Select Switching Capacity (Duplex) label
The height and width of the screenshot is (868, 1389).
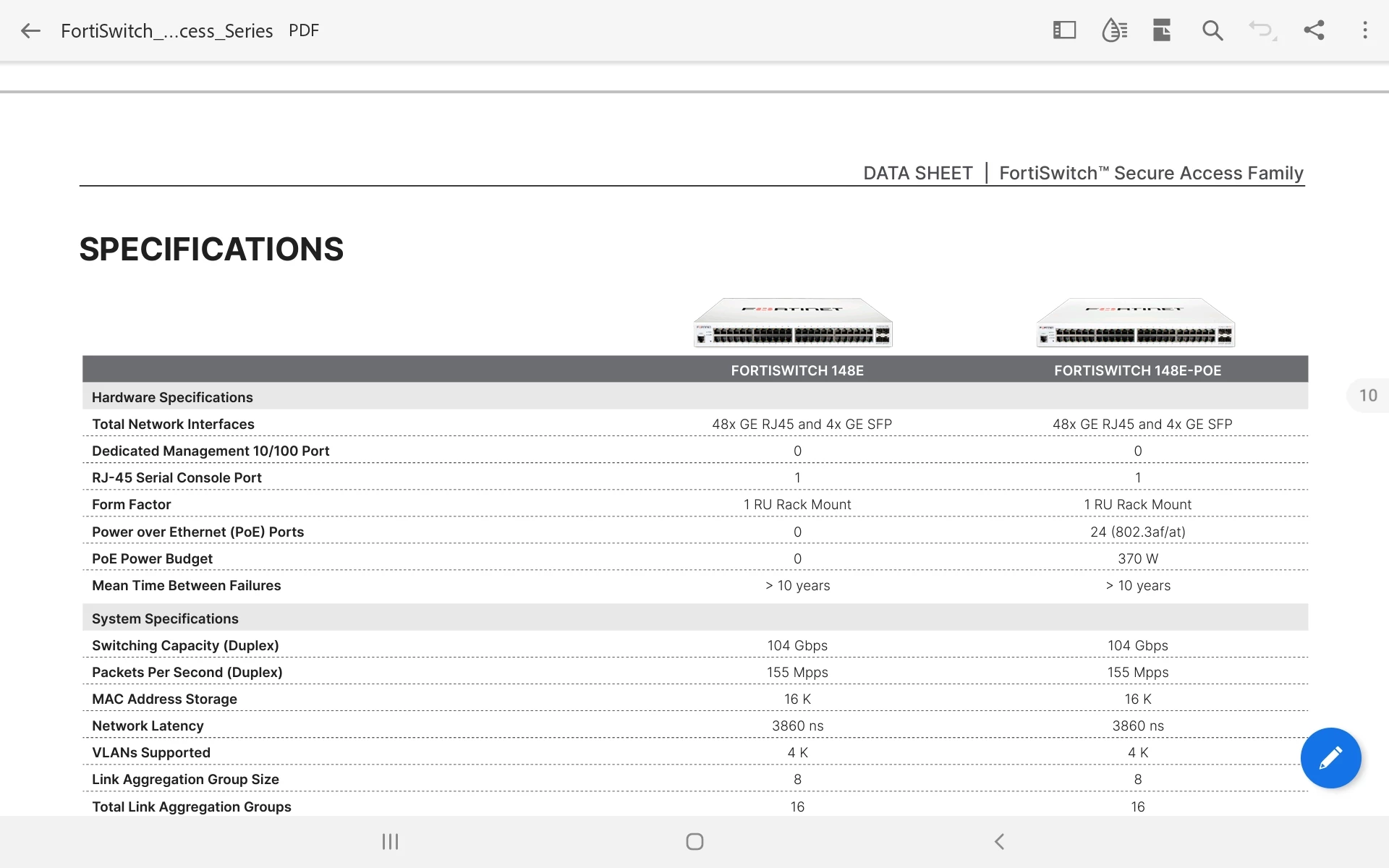coord(185,645)
